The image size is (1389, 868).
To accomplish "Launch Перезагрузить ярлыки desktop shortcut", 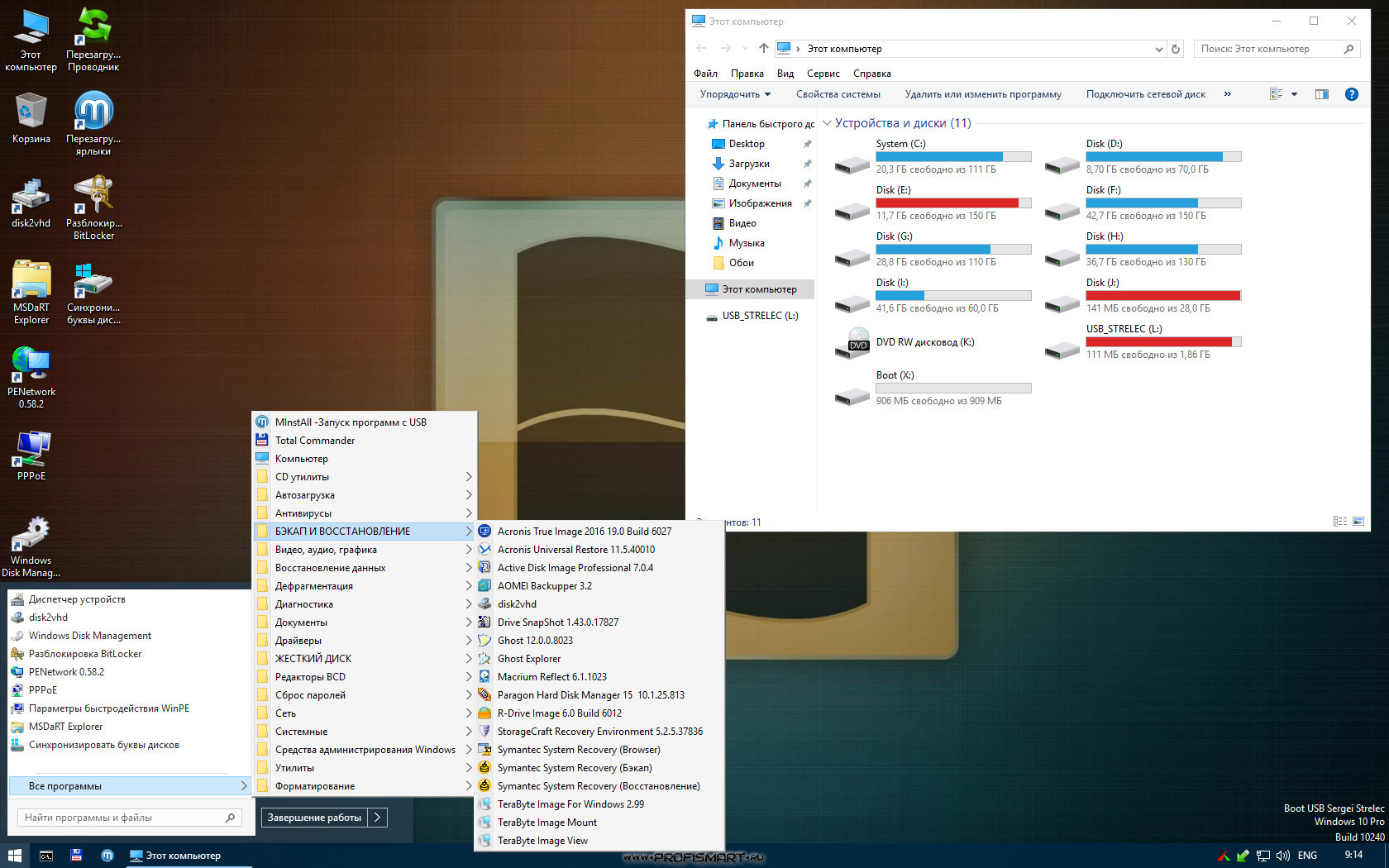I will [x=93, y=124].
